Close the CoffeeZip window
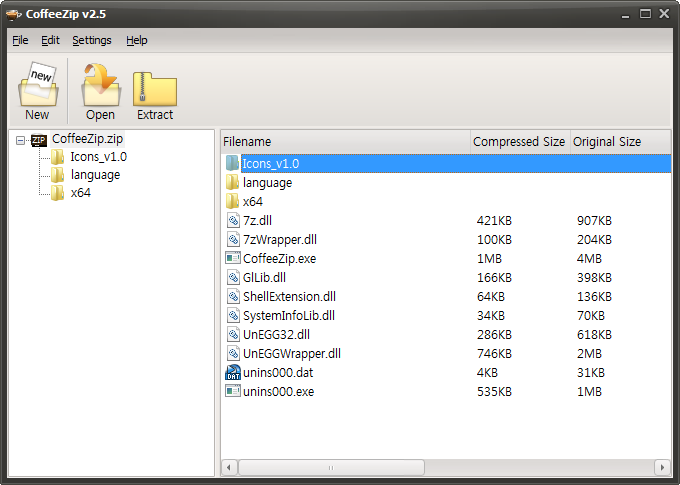This screenshot has width=680, height=485. pyautogui.click(x=664, y=14)
